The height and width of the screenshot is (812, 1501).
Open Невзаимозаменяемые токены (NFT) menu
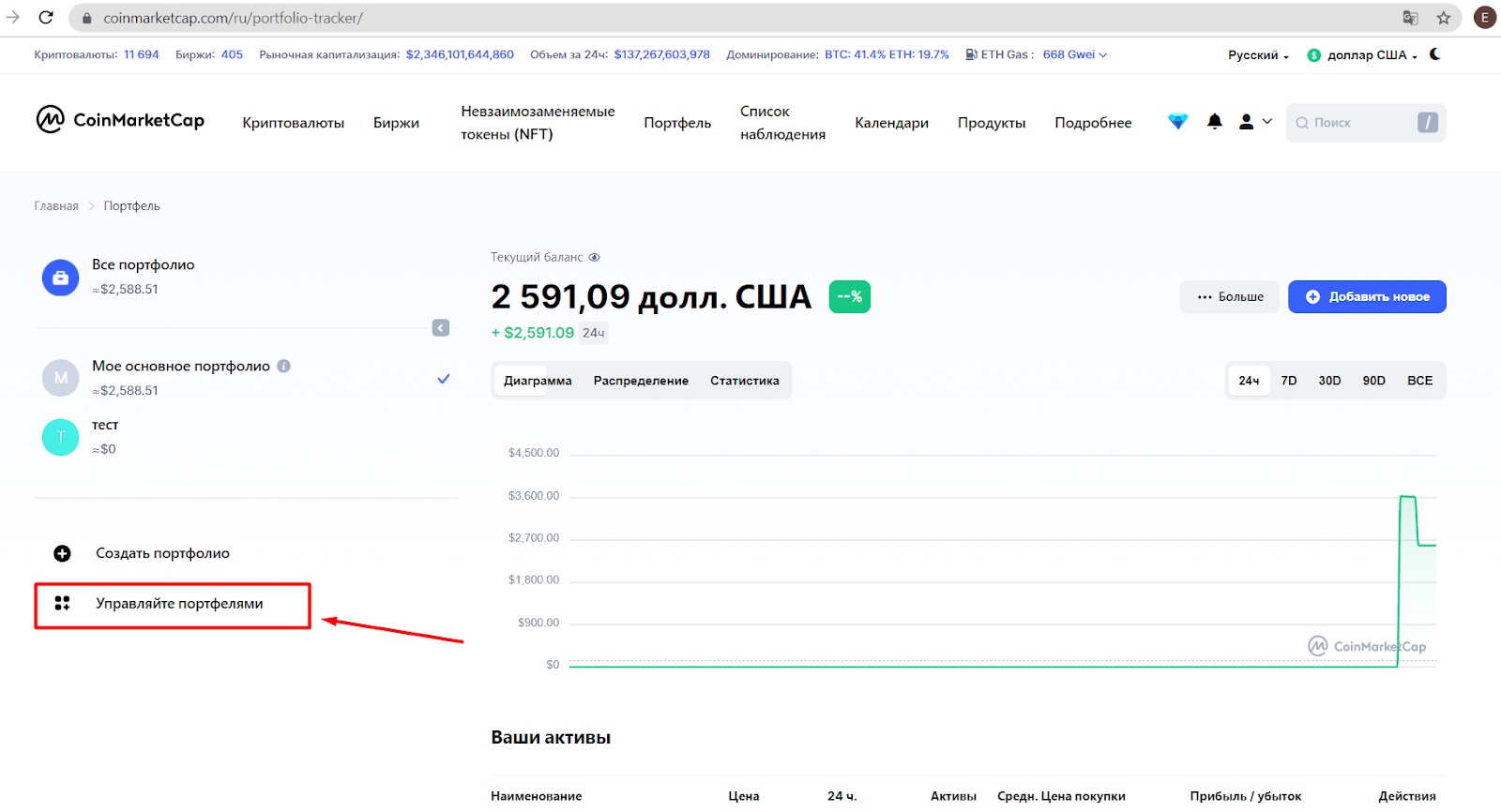pyautogui.click(x=538, y=123)
